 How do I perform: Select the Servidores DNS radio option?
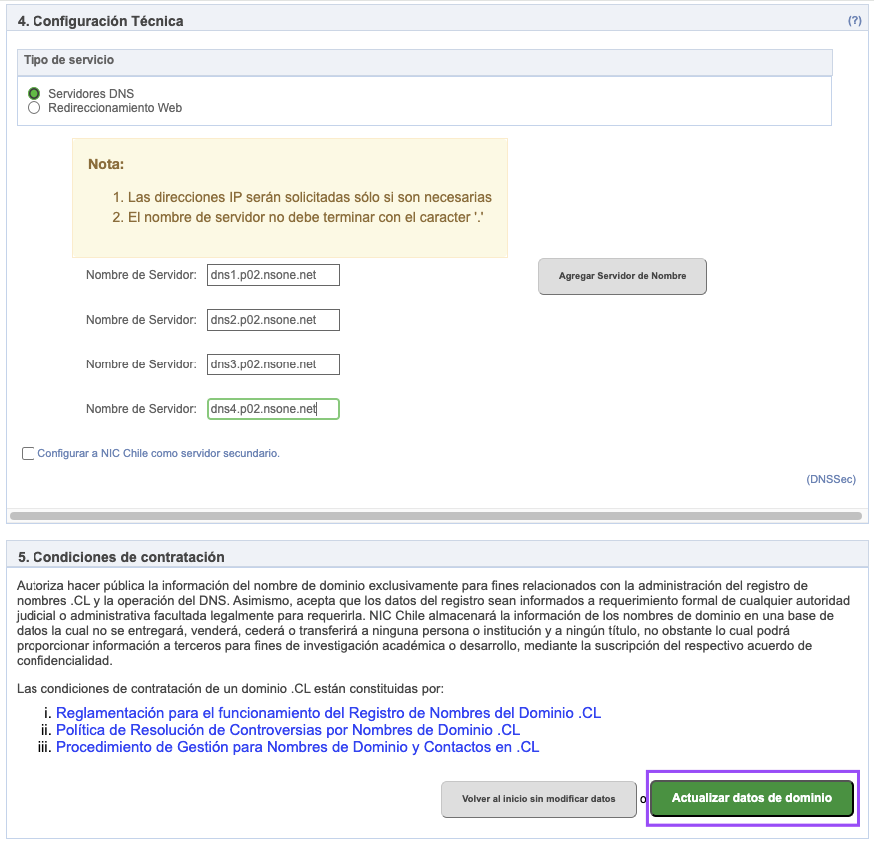(34, 94)
